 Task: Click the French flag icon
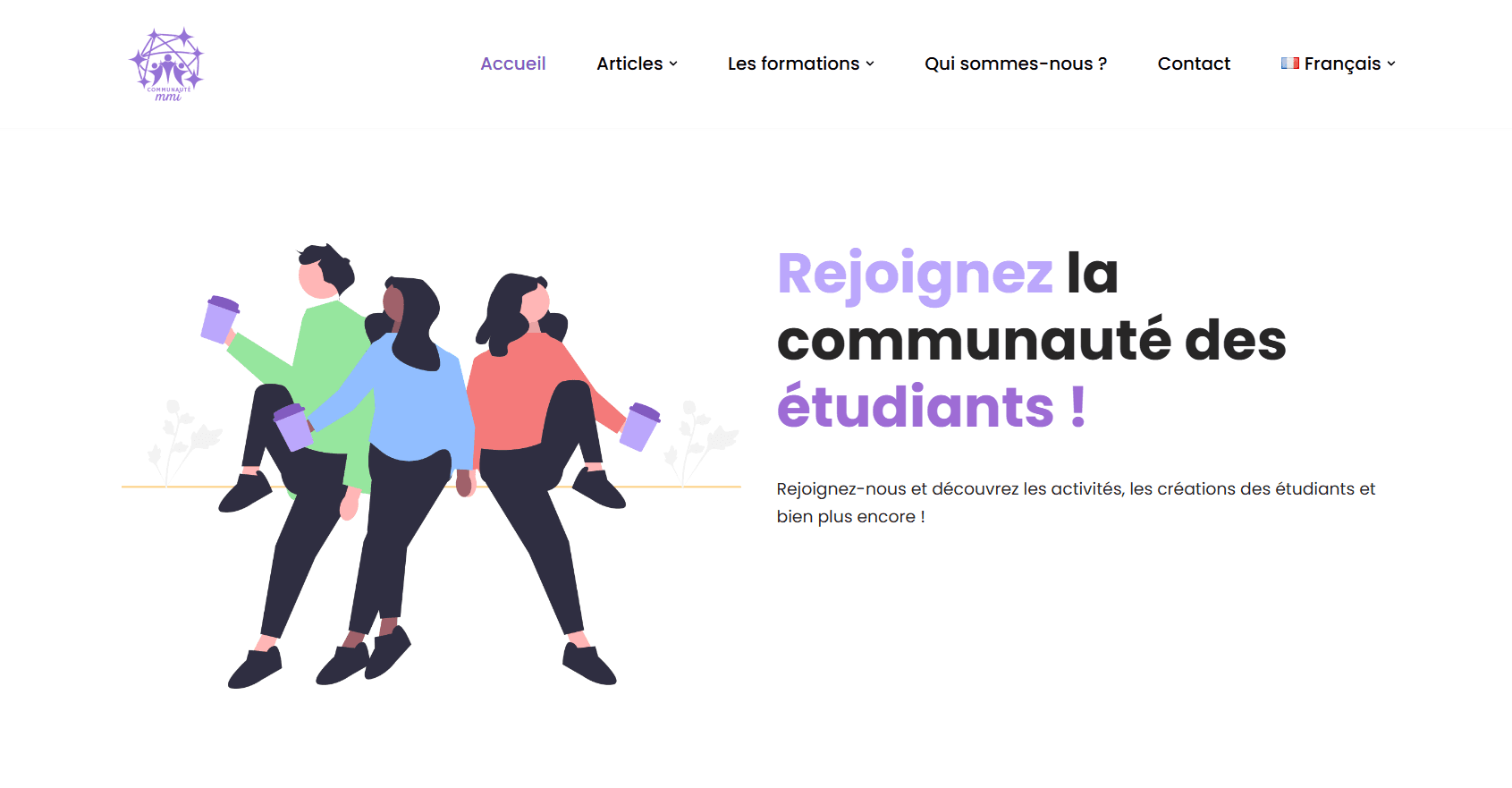coord(1289,64)
